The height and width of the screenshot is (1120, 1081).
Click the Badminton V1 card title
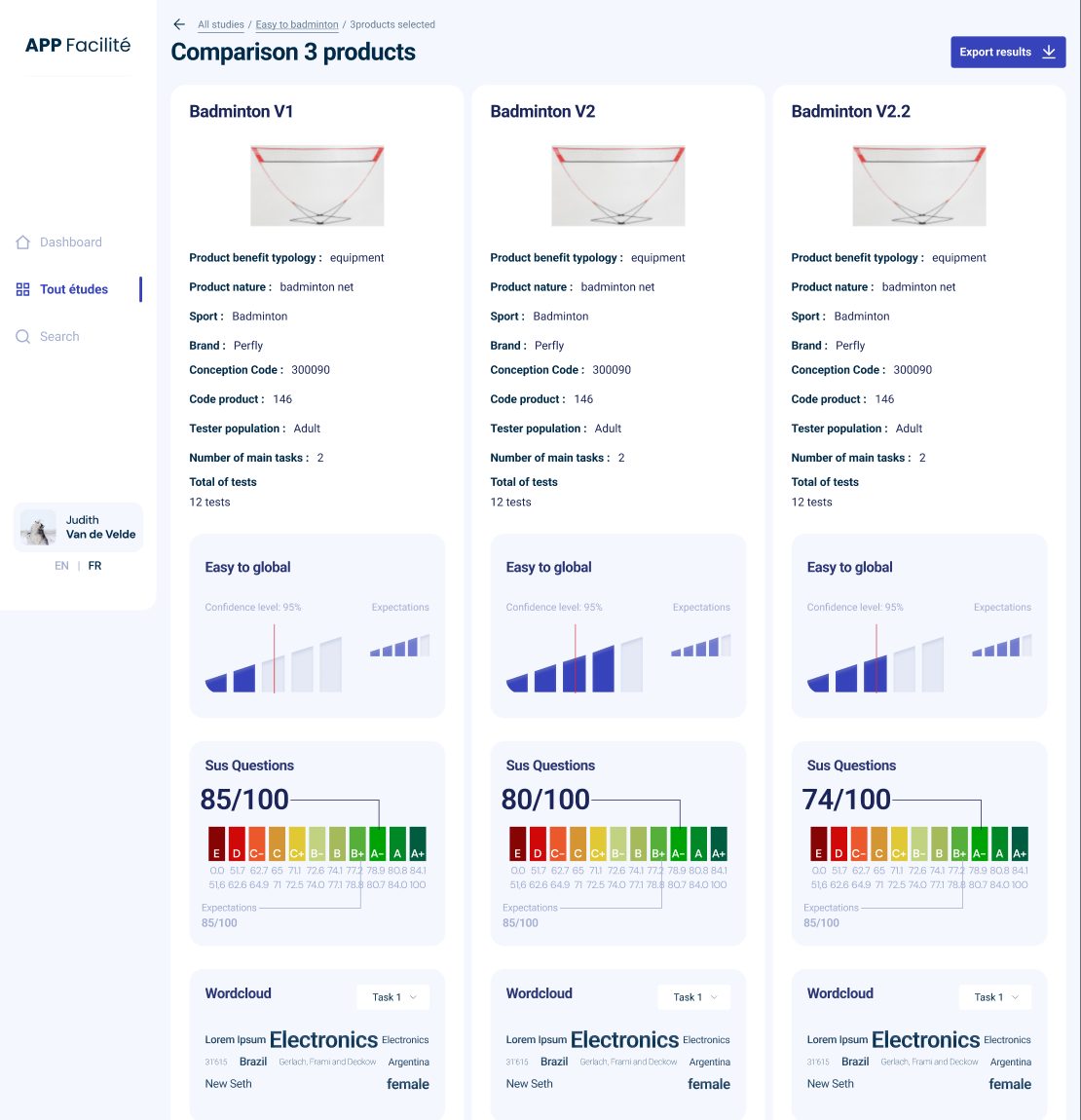[242, 111]
